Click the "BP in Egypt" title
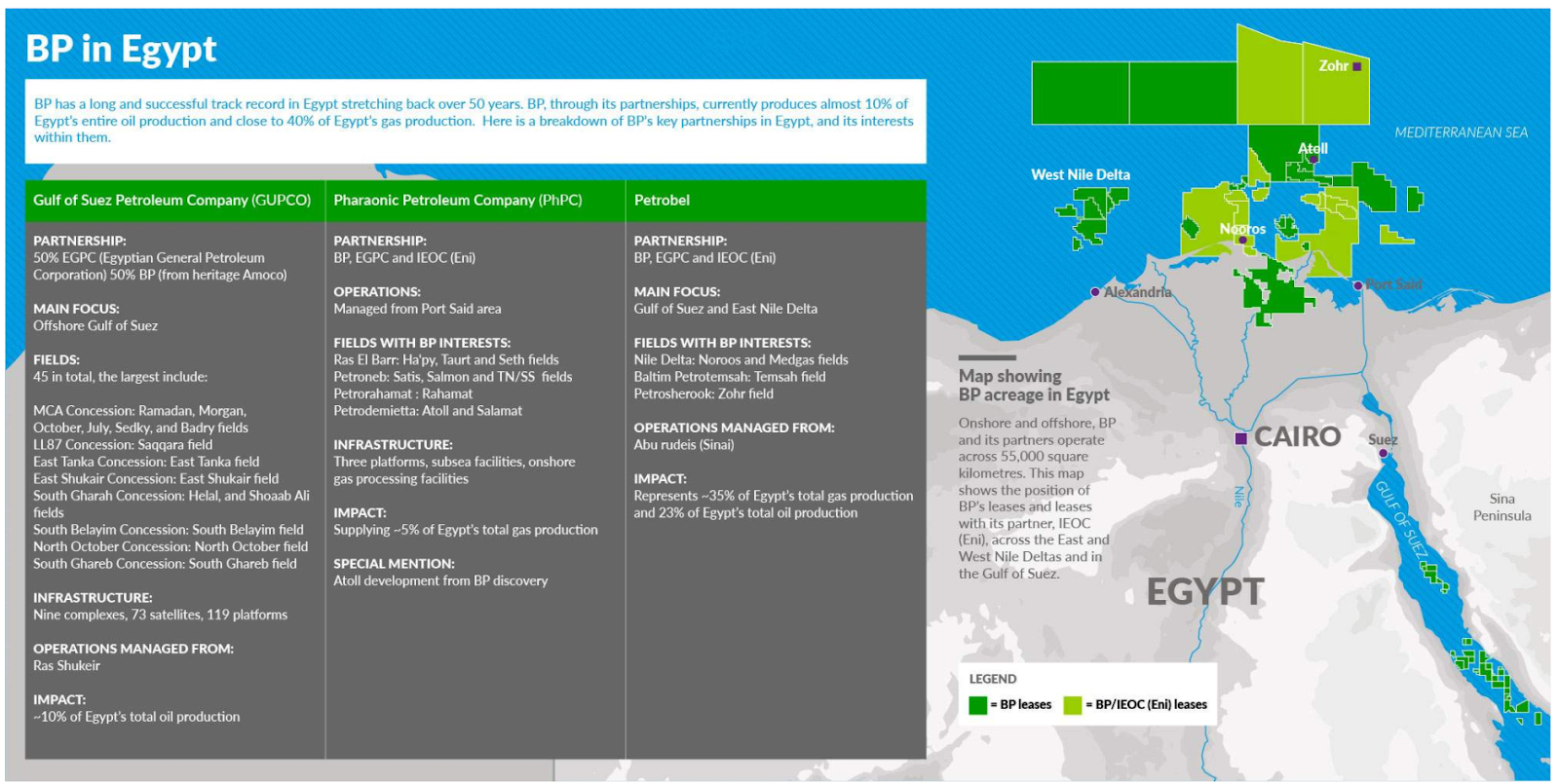 pos(121,49)
